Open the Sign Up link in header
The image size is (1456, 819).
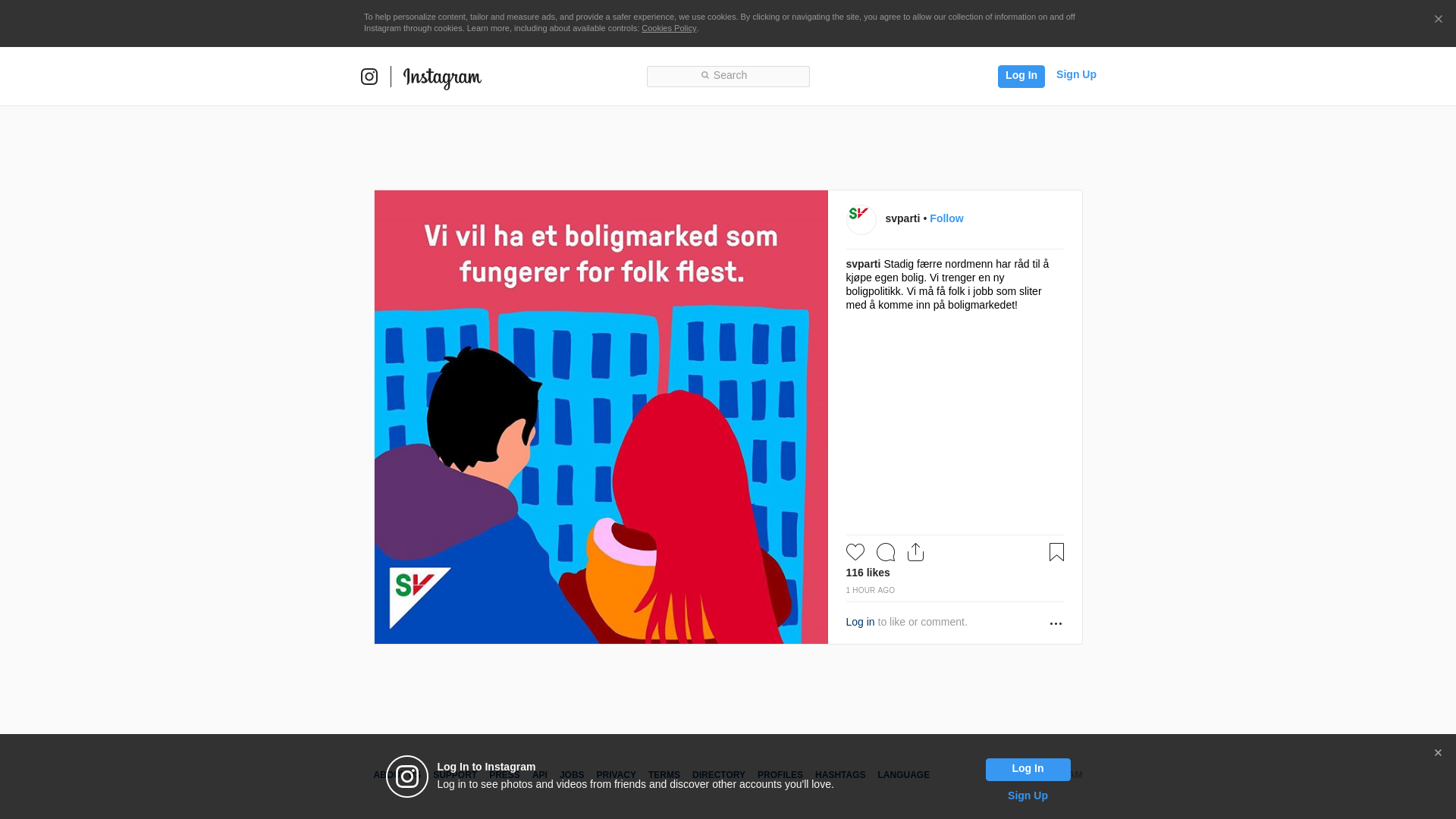click(x=1076, y=74)
